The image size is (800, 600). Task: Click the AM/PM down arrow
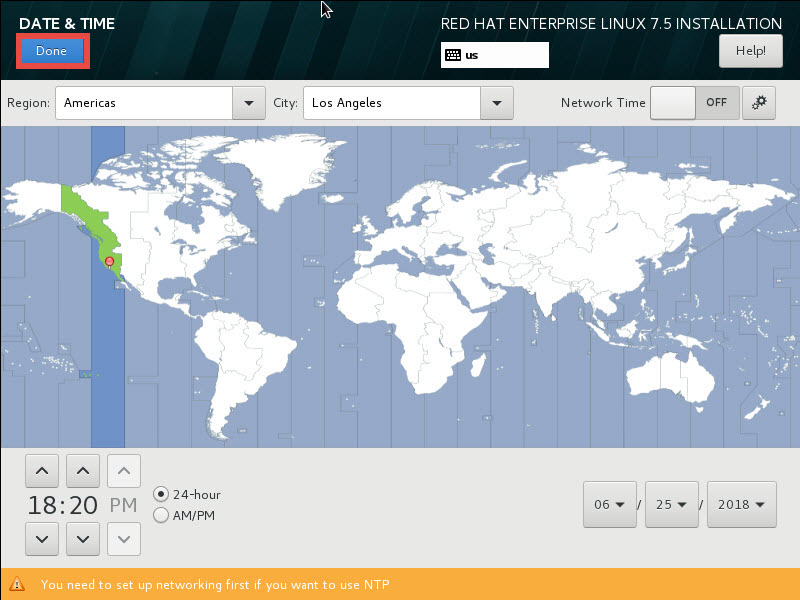pyautogui.click(x=123, y=539)
